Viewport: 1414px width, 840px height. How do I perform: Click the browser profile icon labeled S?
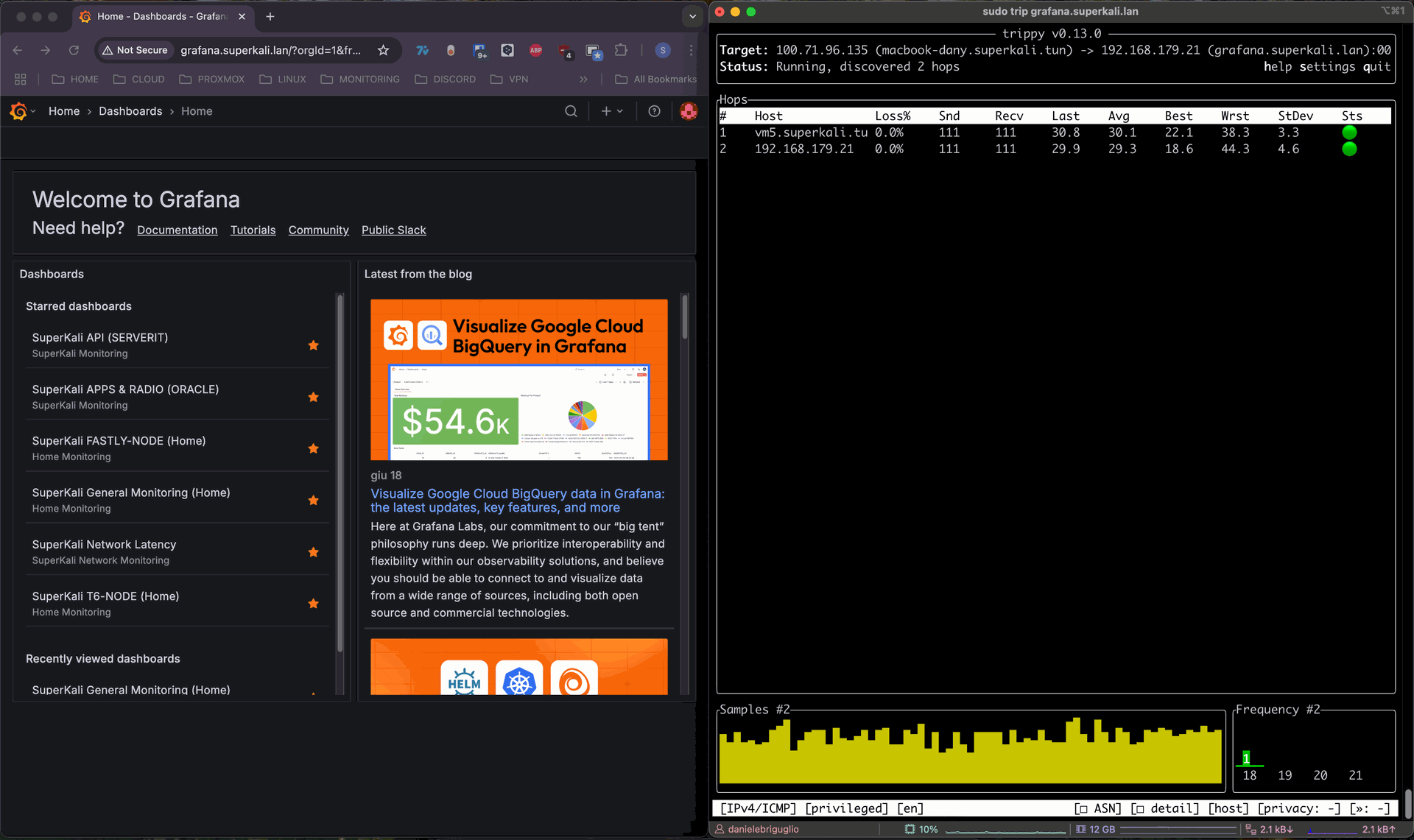click(662, 50)
